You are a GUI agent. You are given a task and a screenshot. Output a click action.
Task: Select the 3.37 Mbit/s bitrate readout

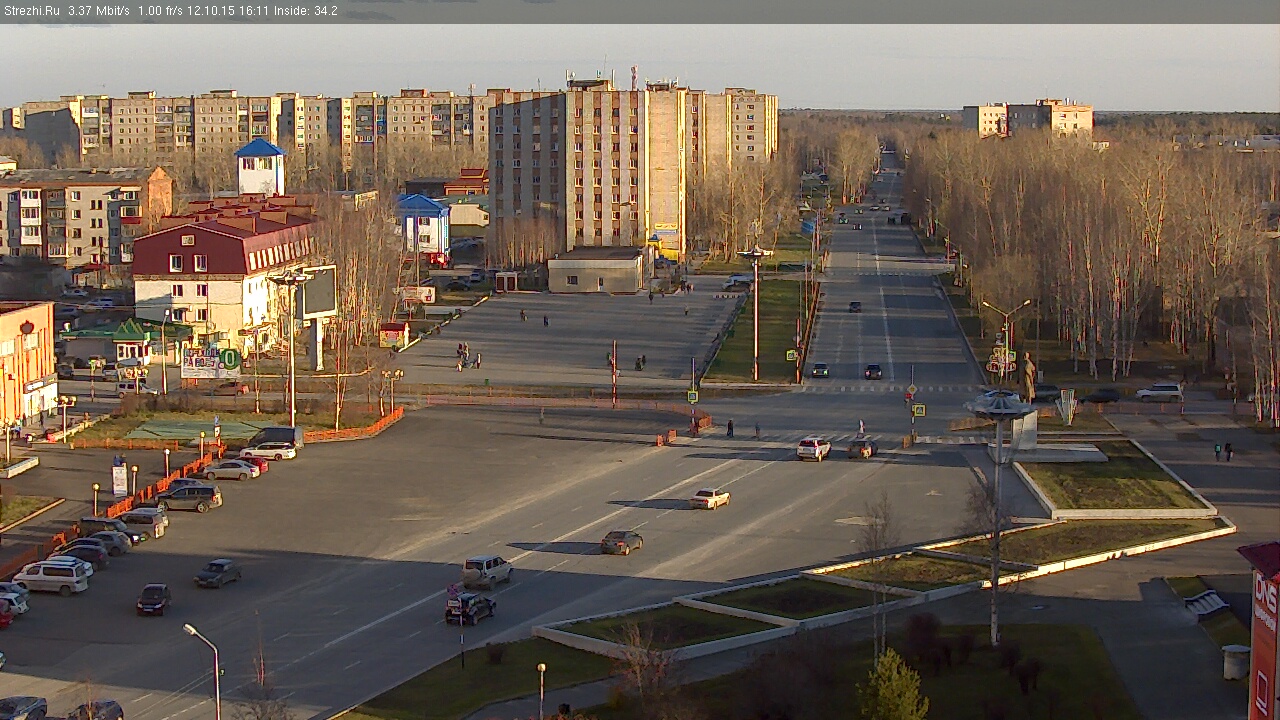tap(99, 11)
